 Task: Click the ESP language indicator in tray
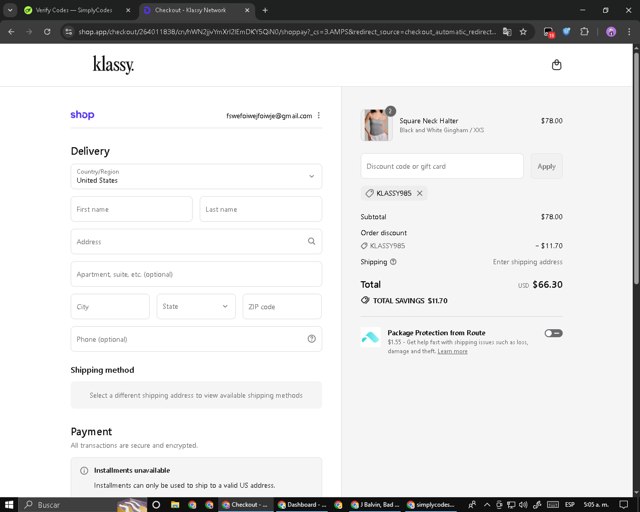(570, 505)
